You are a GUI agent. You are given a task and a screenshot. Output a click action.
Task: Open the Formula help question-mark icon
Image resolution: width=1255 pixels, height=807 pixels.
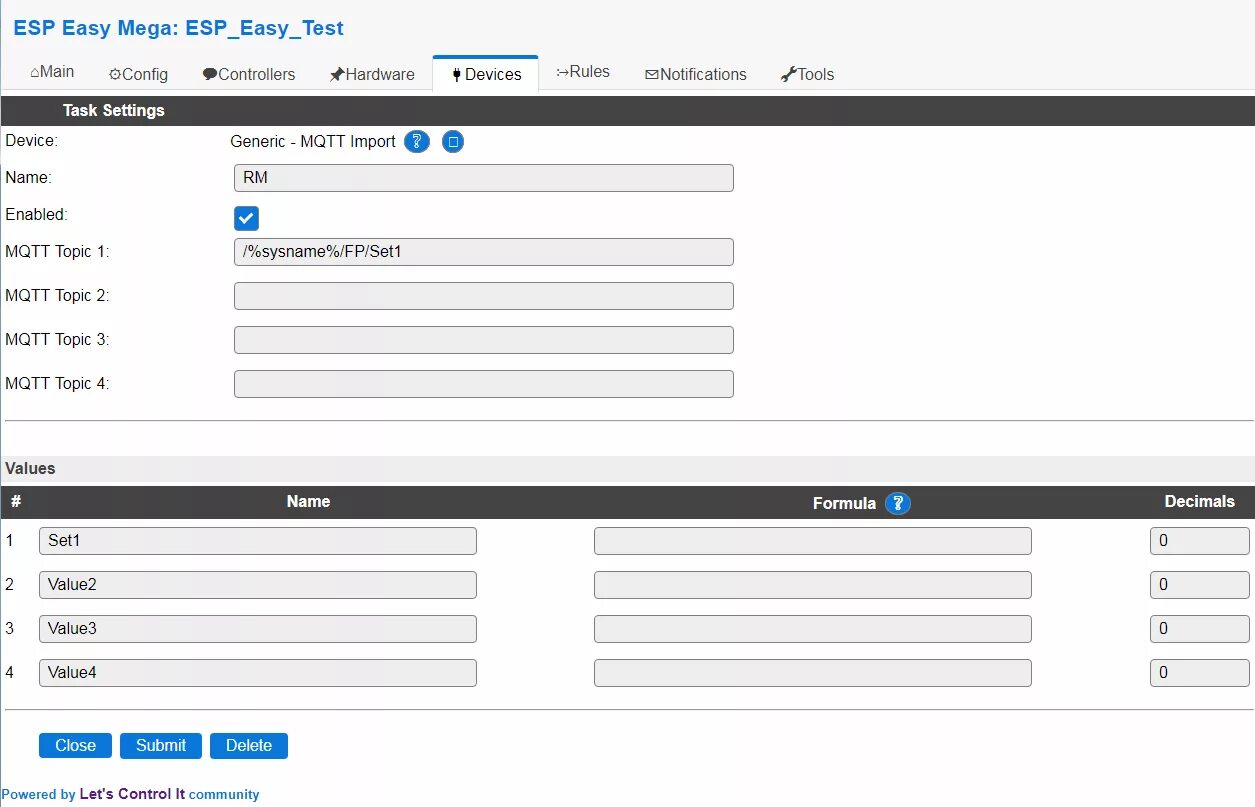pos(898,503)
